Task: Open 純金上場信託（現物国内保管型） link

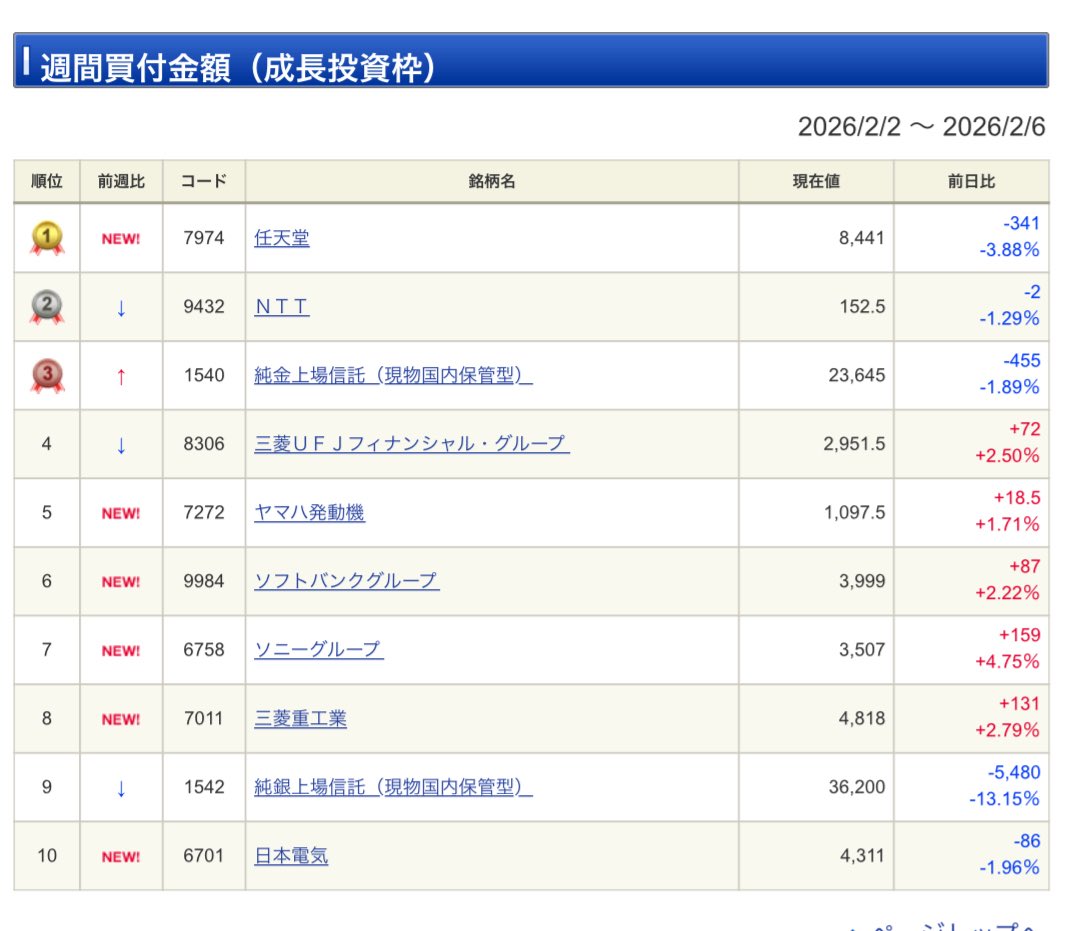Action: tap(393, 376)
